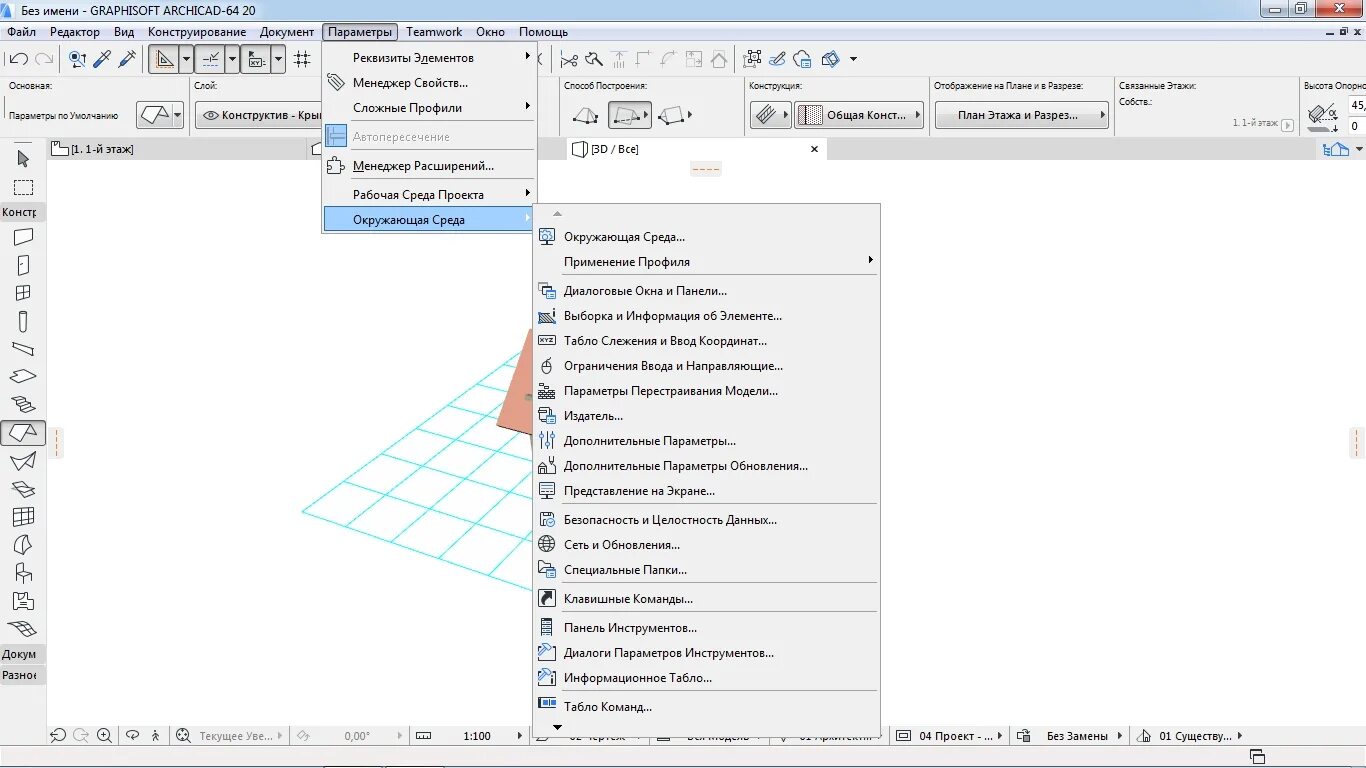The image size is (1366, 768).
Task: Open the Редактор menu
Action: (75, 32)
